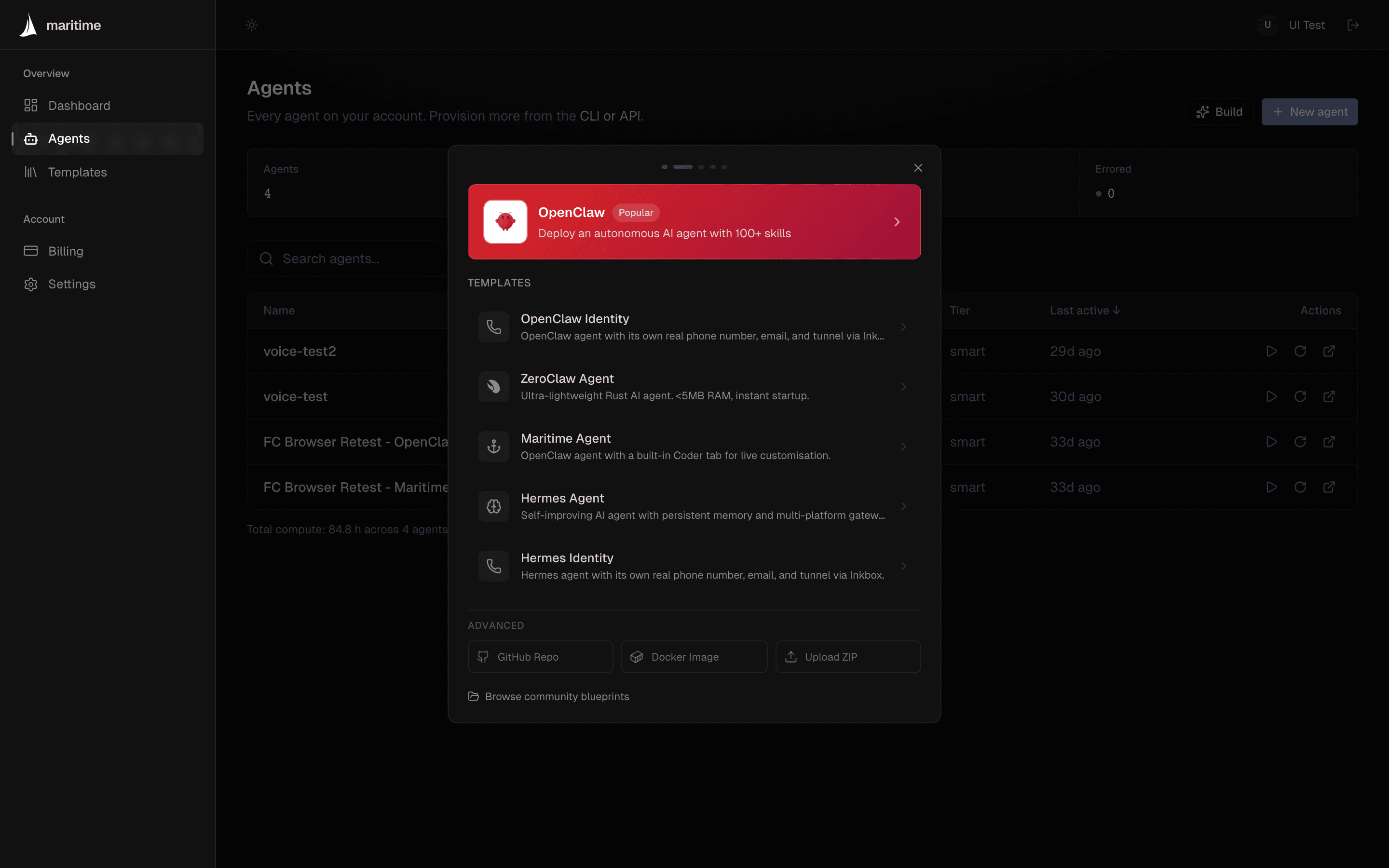Select the OpenClaw Popular banner card
The height and width of the screenshot is (868, 1389).
[694, 222]
